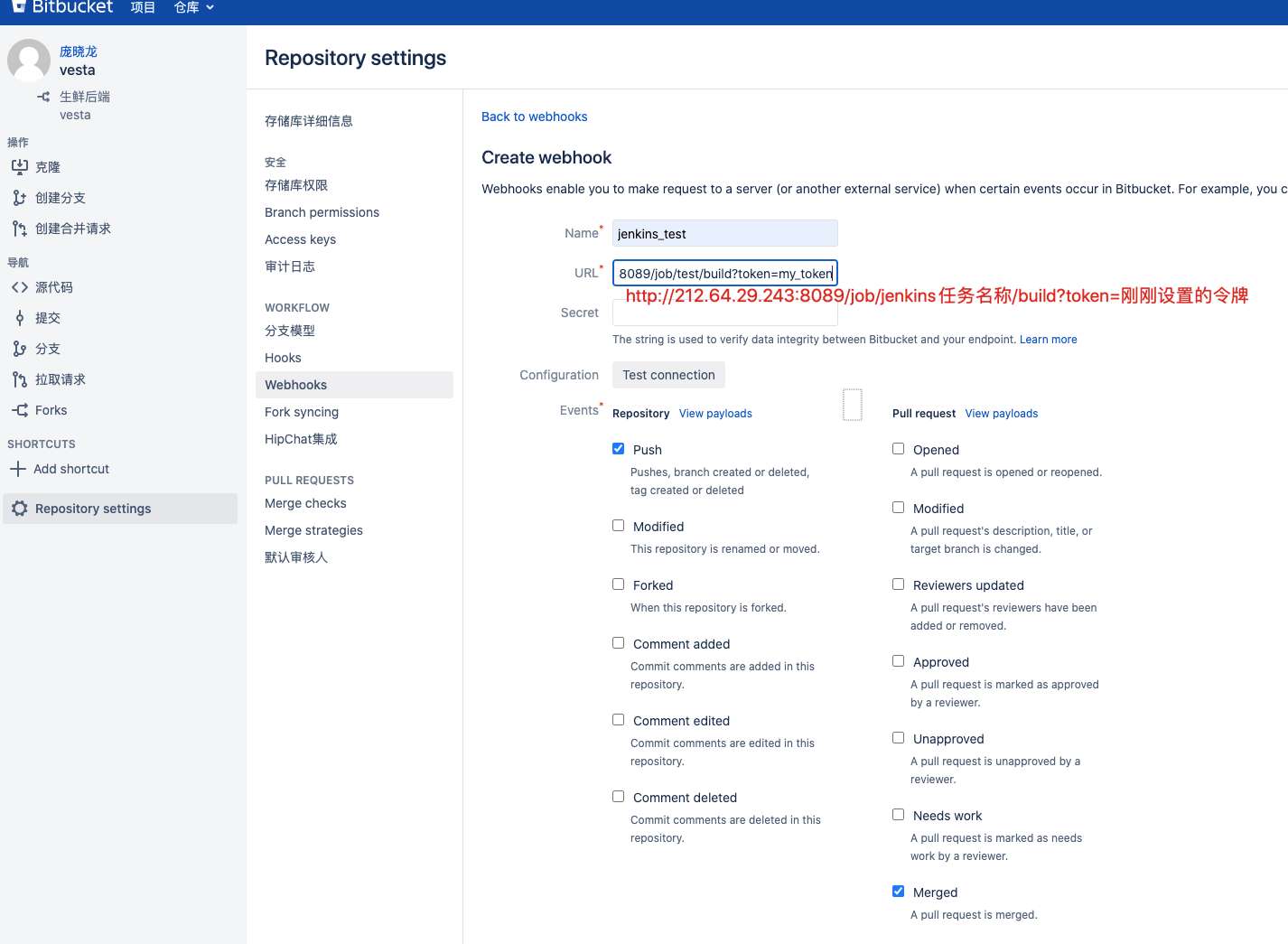
Task: Navigate to 提交 in sidebar
Action: point(48,318)
